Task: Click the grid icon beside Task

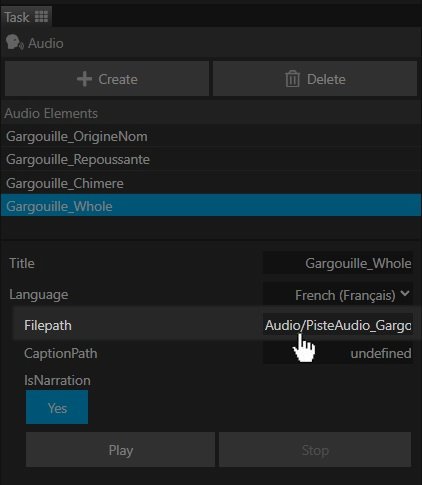Action: 41,17
